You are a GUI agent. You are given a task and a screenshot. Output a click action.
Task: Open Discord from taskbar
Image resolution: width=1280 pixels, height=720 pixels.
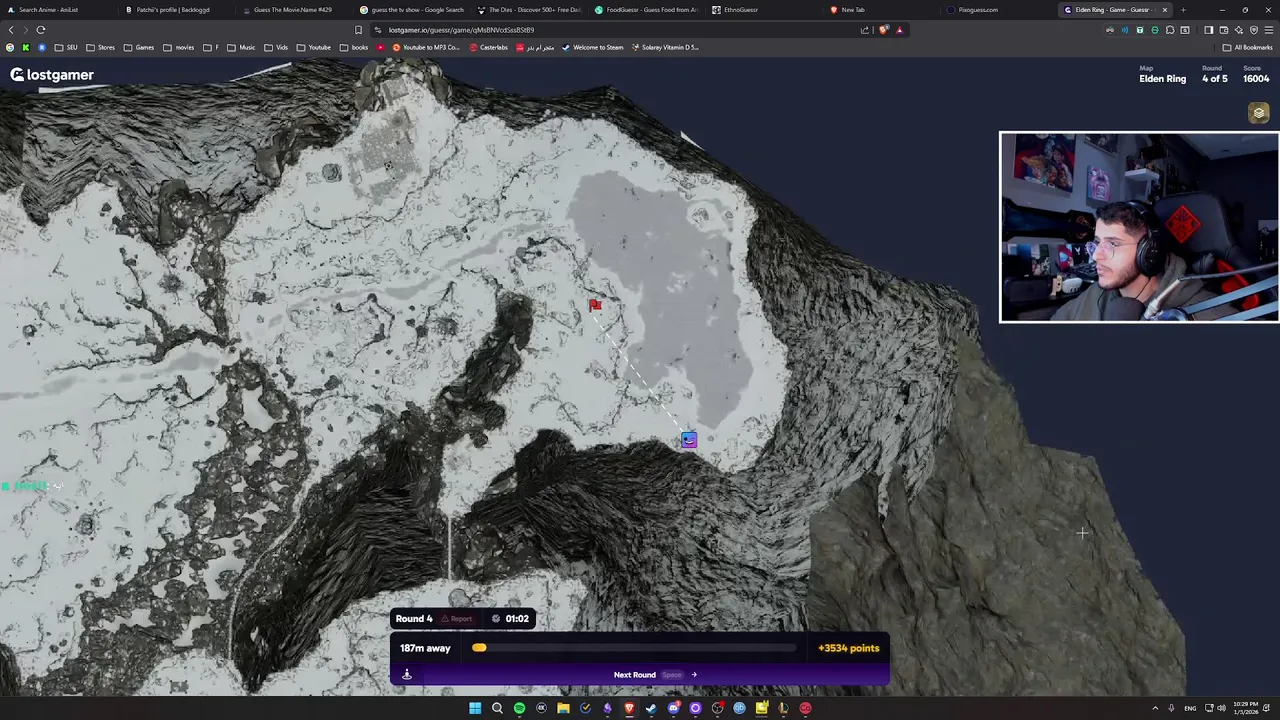coord(673,708)
